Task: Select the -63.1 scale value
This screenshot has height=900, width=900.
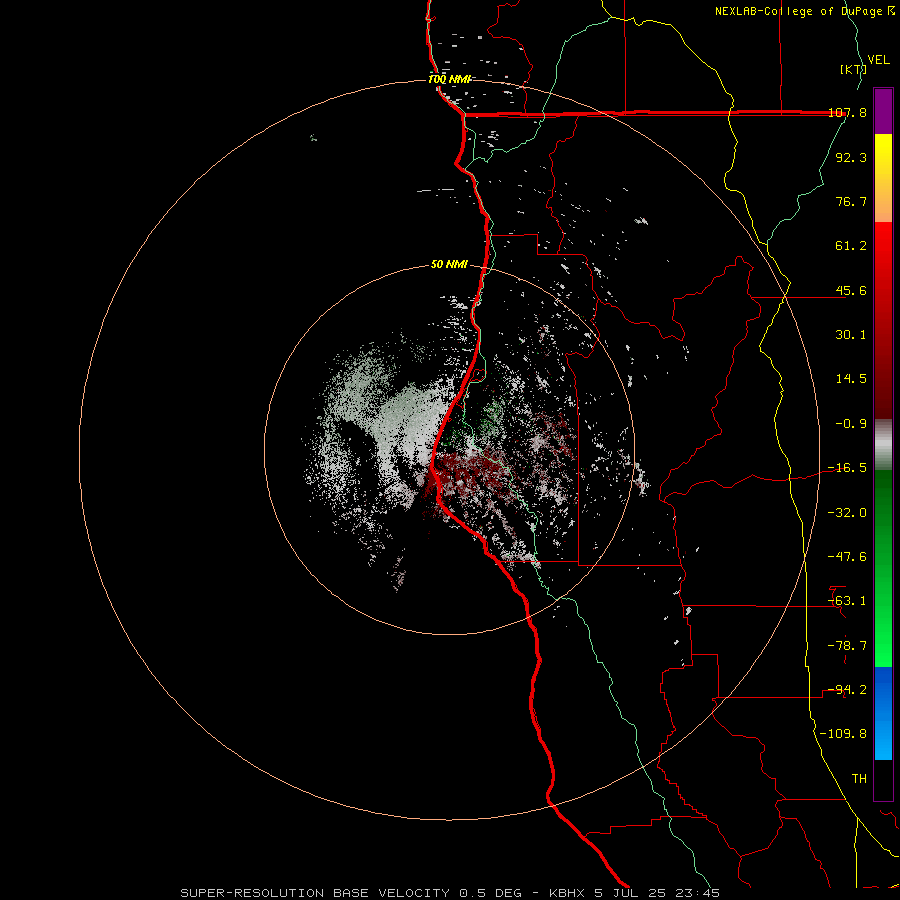Action: (x=847, y=601)
